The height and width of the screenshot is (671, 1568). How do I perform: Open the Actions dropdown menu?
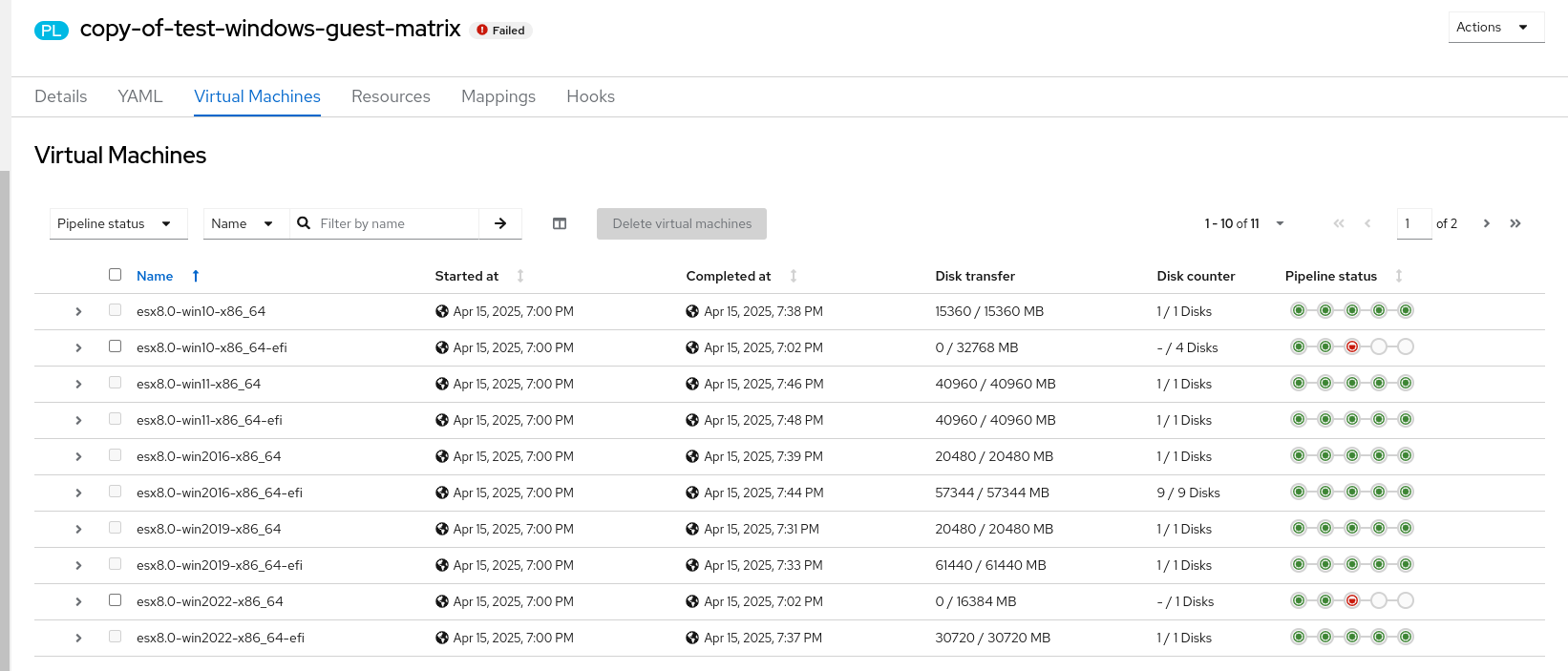1494,27
